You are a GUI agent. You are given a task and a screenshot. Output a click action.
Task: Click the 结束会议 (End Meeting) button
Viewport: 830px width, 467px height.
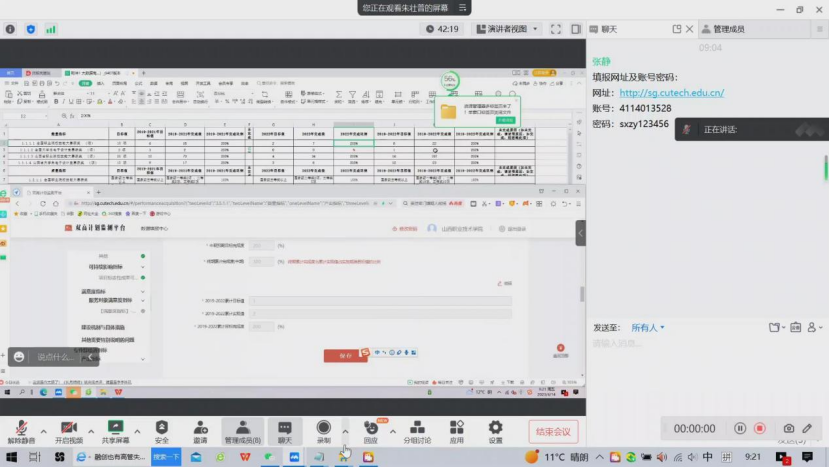pos(553,432)
